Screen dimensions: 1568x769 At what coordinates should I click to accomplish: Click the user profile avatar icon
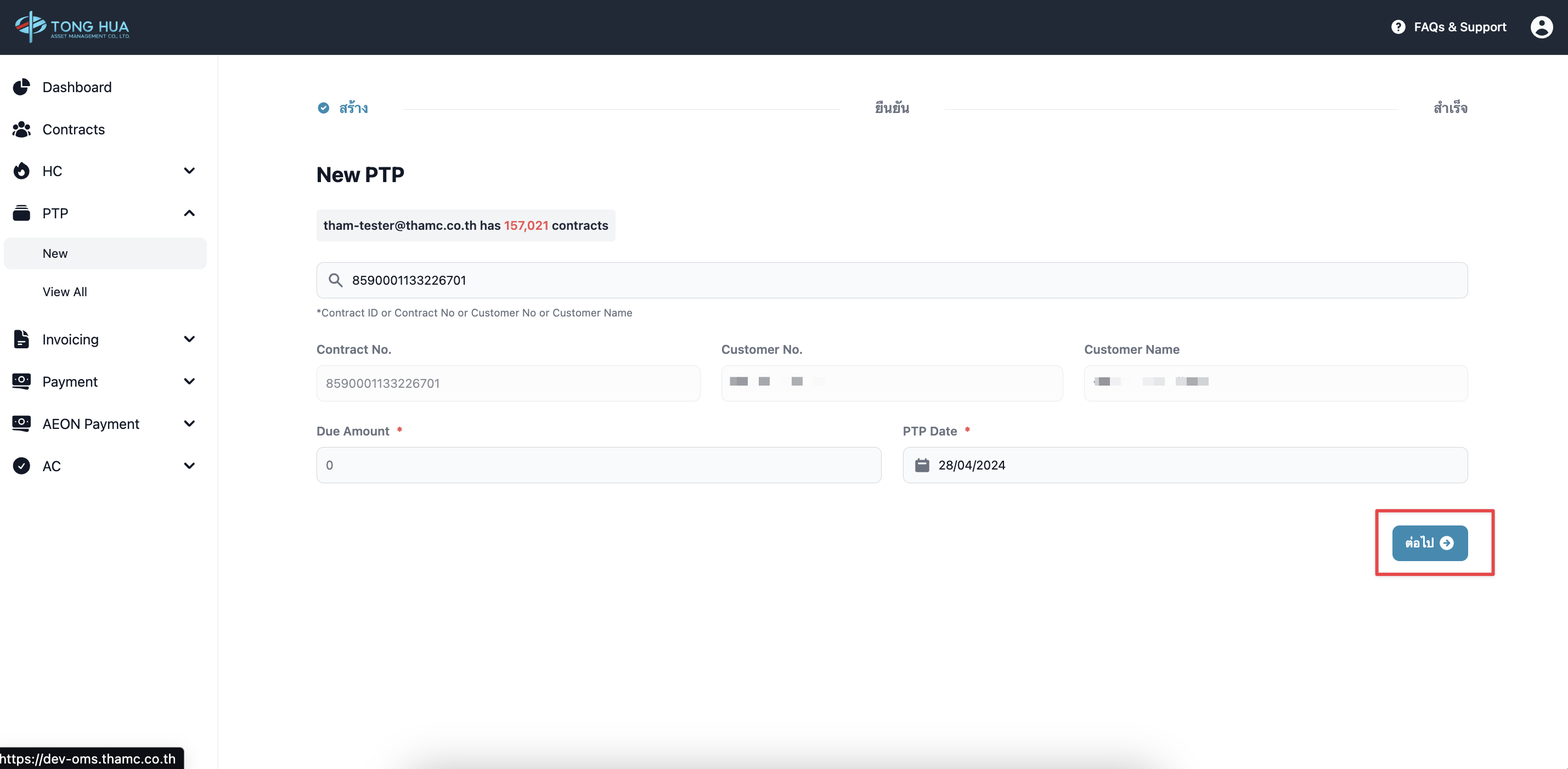pos(1541,27)
